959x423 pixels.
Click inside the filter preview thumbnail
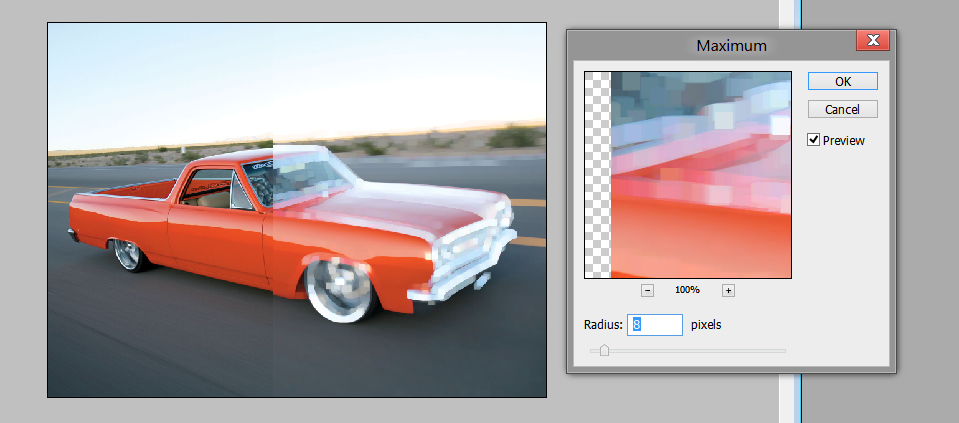[x=688, y=175]
